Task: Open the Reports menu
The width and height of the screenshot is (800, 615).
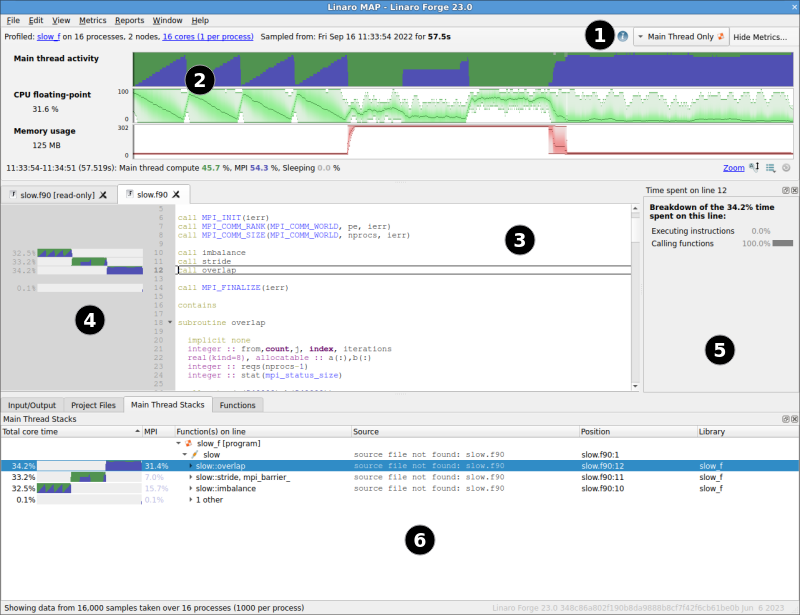Action: 130,20
